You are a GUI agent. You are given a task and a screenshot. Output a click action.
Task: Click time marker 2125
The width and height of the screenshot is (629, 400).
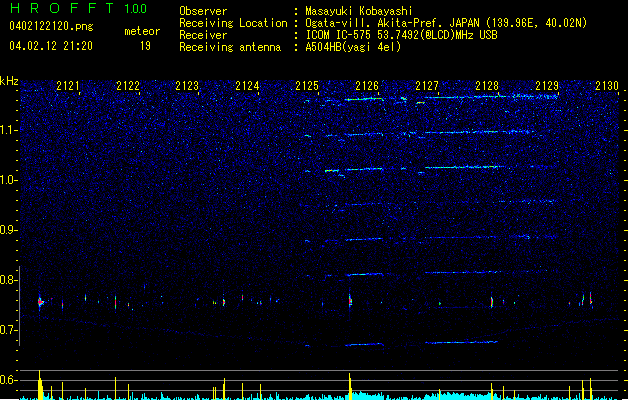pyautogui.click(x=307, y=86)
